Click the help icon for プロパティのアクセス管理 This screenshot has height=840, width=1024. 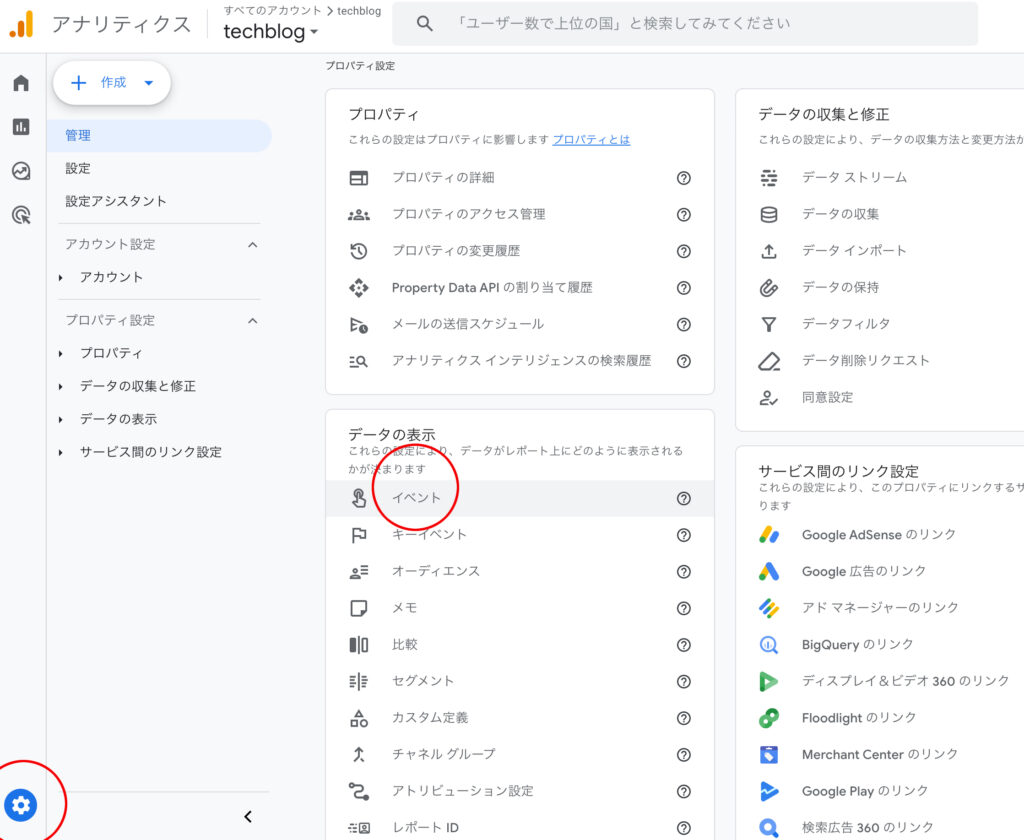click(x=683, y=214)
